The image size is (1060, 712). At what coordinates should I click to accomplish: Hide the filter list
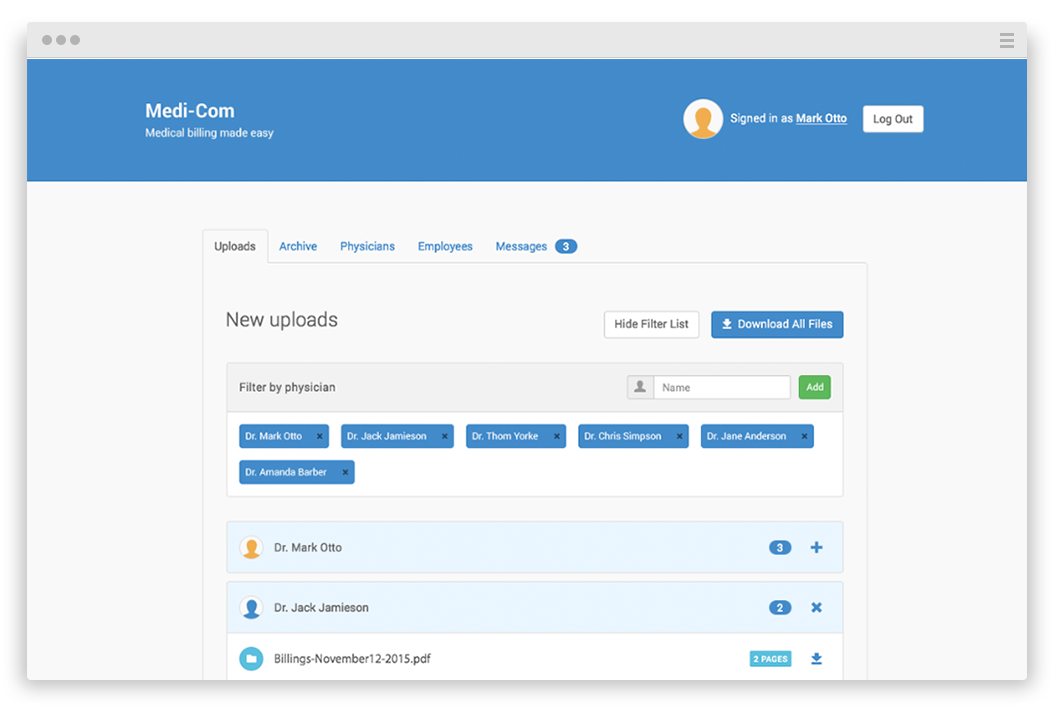coord(651,324)
